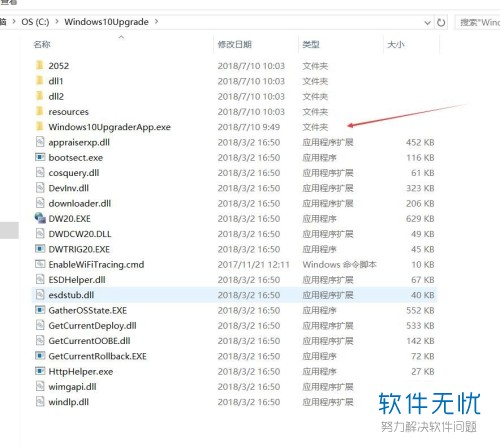Click the appraiserxp.dll file icon
Screen dimensions: 500x447
40,142
